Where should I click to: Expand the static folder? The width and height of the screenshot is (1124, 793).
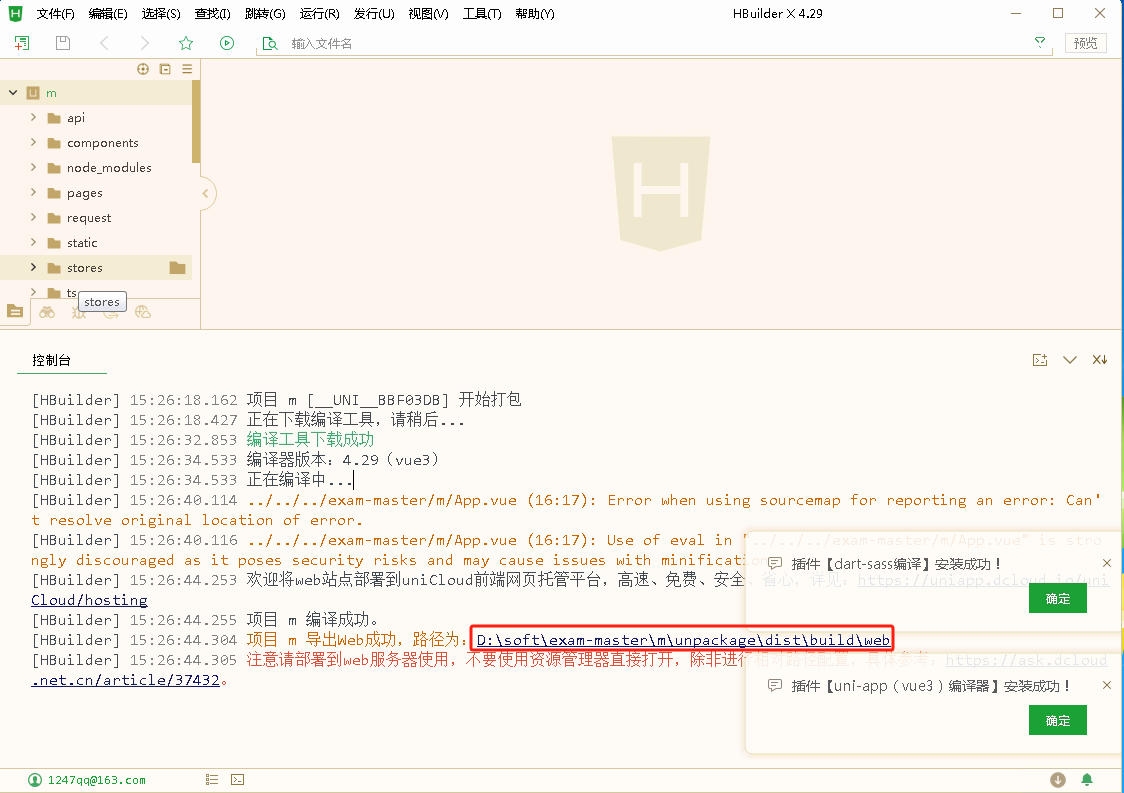33,242
